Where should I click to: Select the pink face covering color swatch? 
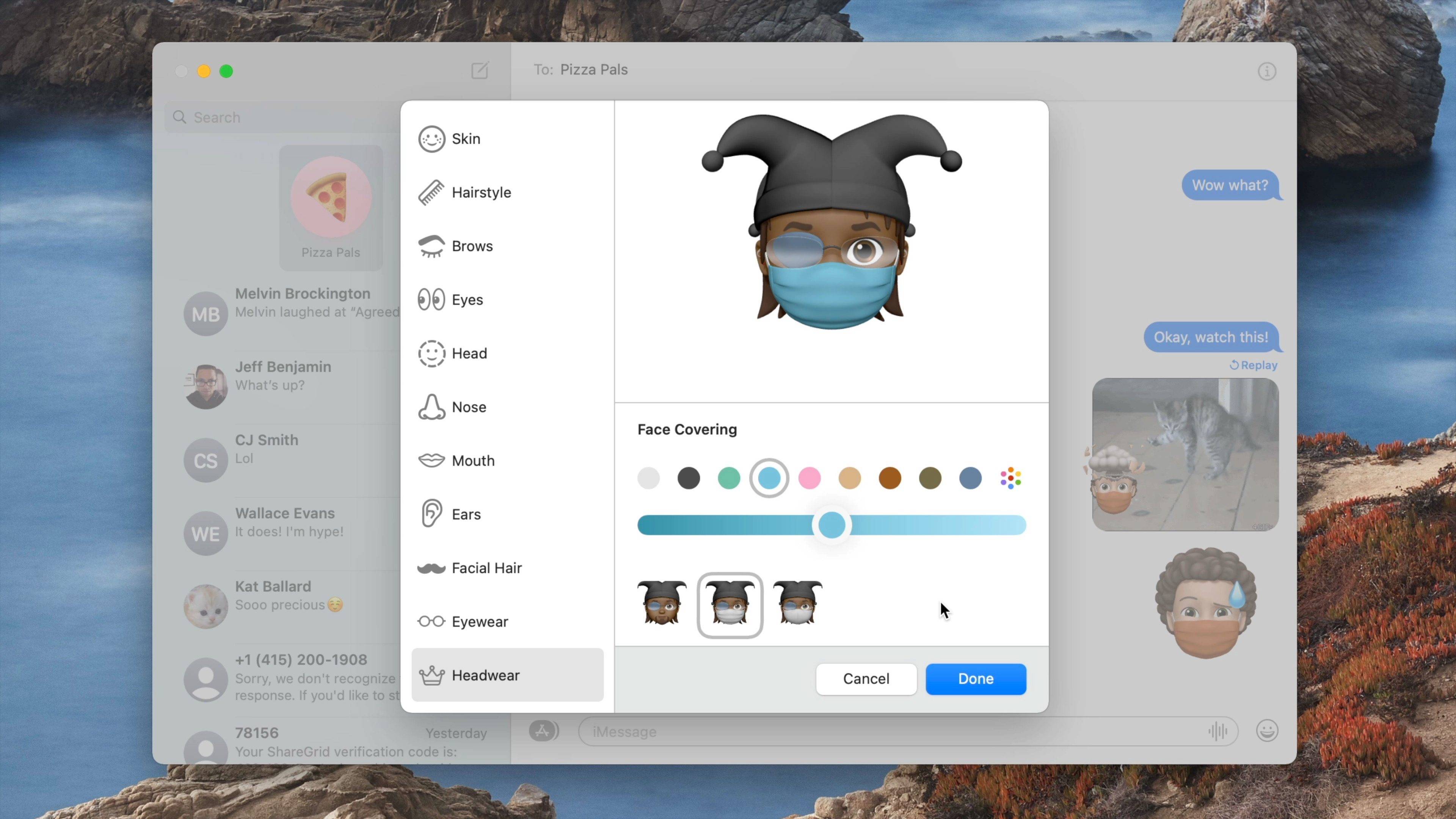pyautogui.click(x=810, y=478)
